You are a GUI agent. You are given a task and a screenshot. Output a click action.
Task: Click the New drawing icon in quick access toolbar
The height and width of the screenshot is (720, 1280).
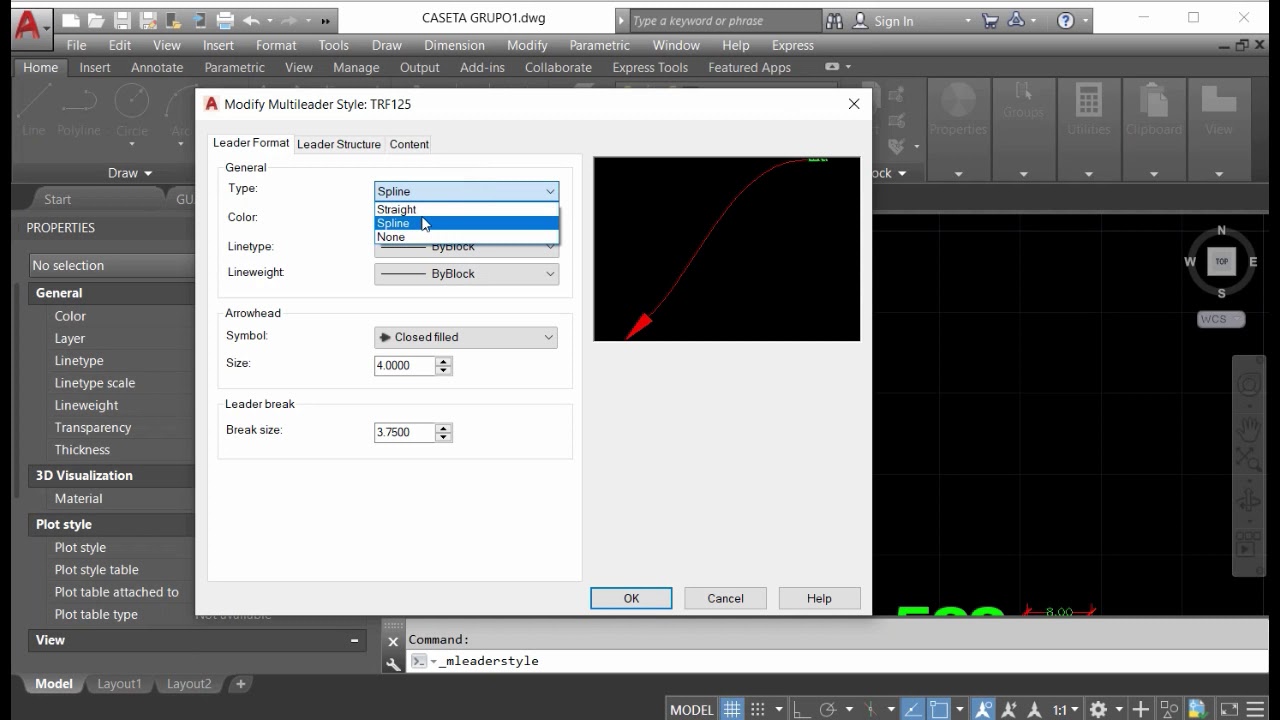(x=70, y=20)
